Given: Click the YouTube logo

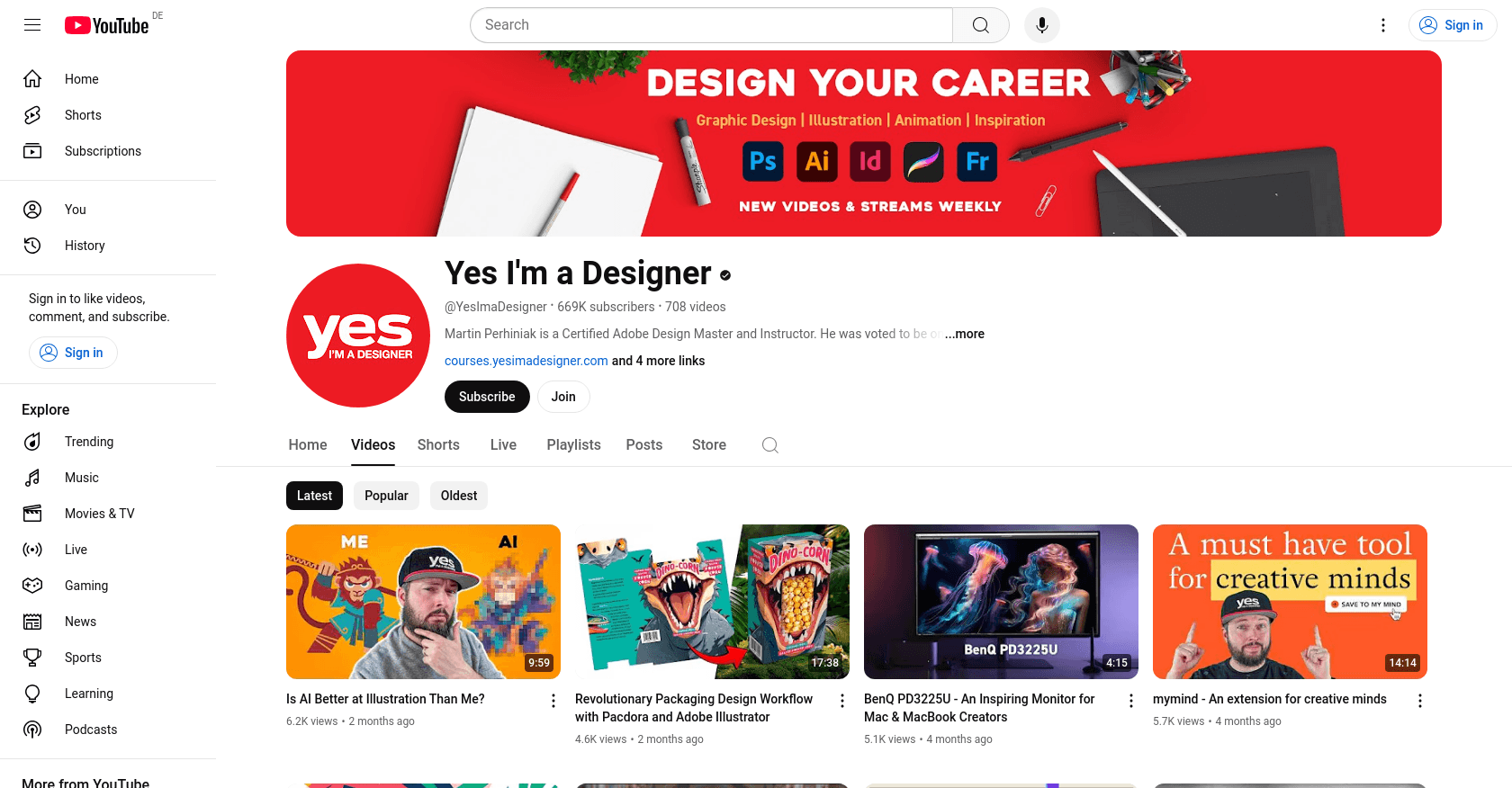Looking at the screenshot, I should point(107,25).
